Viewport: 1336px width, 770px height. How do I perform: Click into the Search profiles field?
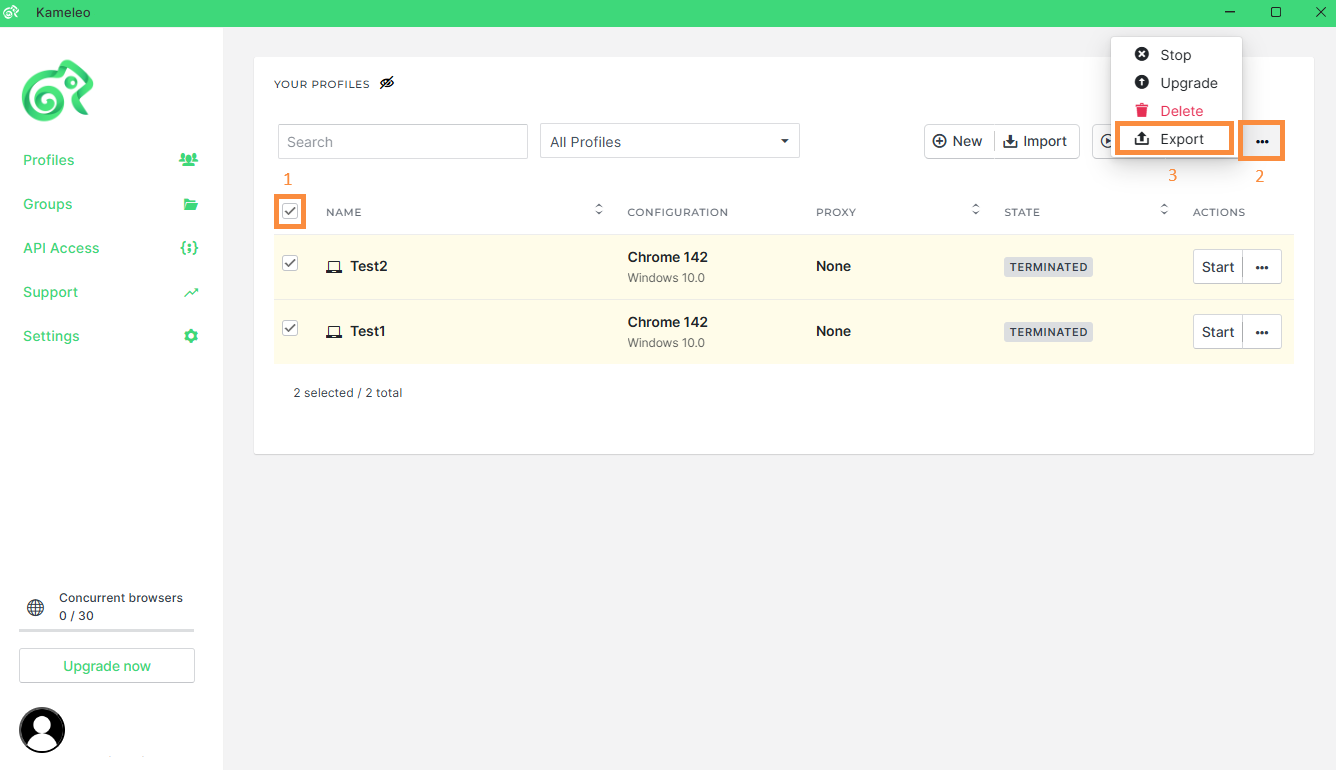[x=403, y=141]
